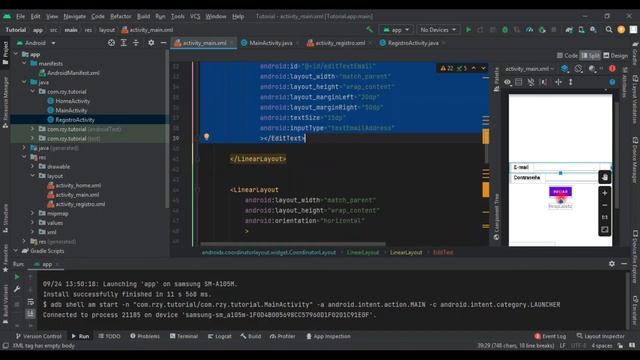Click Select Opened File target icon
640x360 pixels.
tap(111, 43)
